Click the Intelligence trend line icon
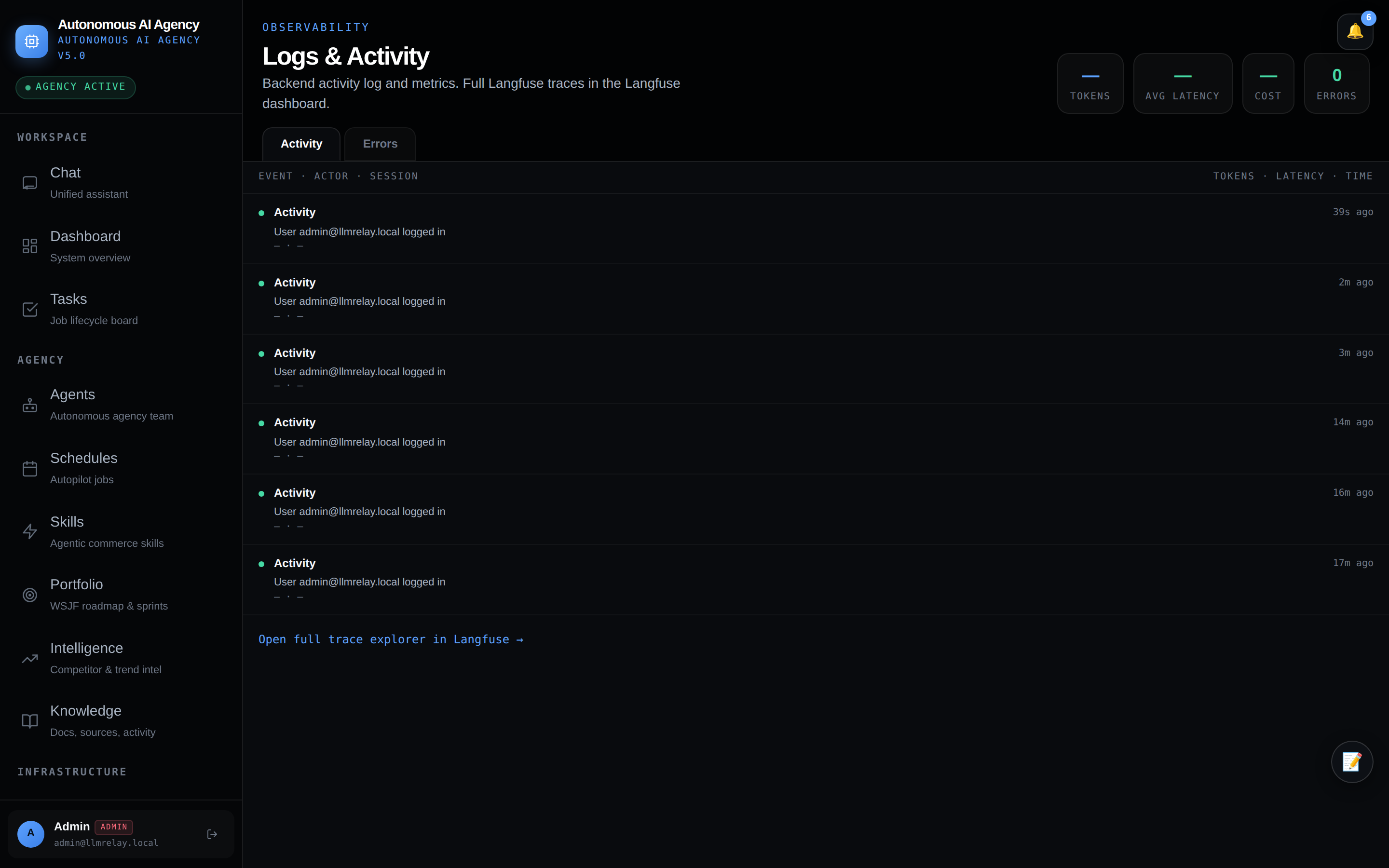 (x=30, y=658)
